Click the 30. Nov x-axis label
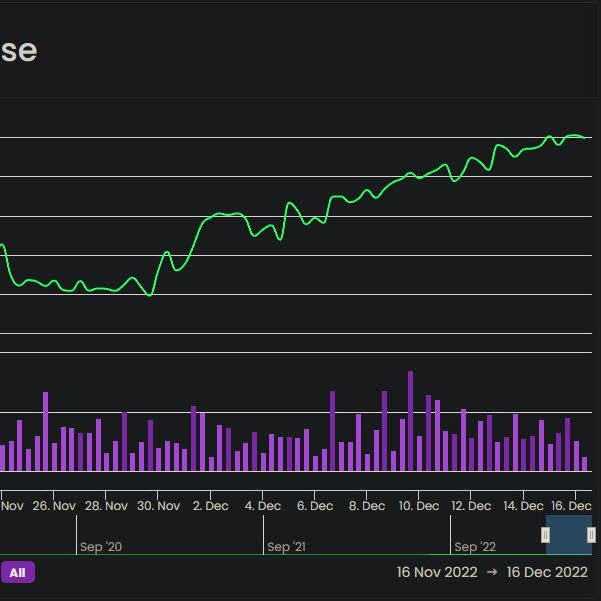Viewport: 601px width, 601px height. click(158, 506)
